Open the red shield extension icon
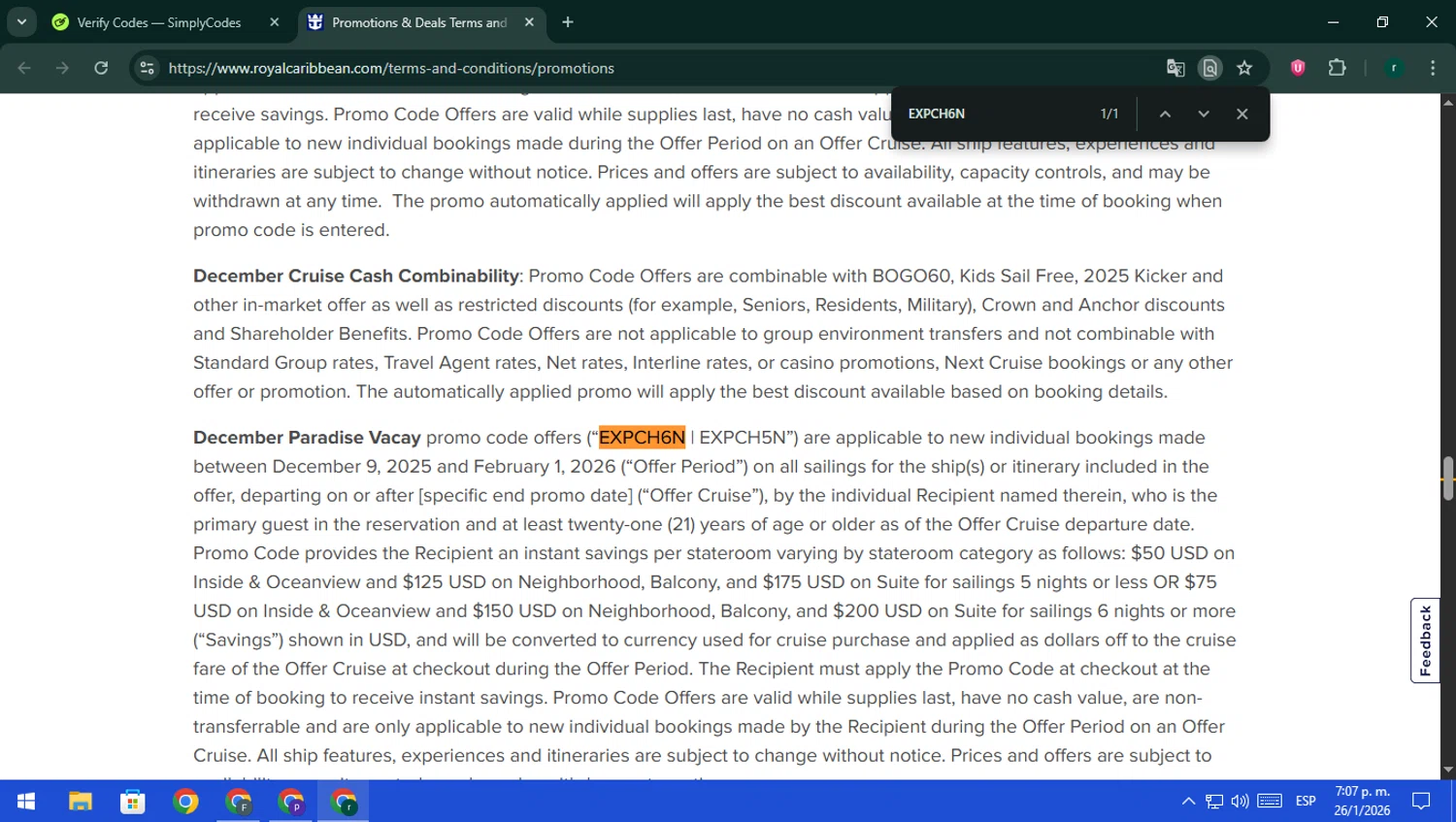 click(1298, 68)
